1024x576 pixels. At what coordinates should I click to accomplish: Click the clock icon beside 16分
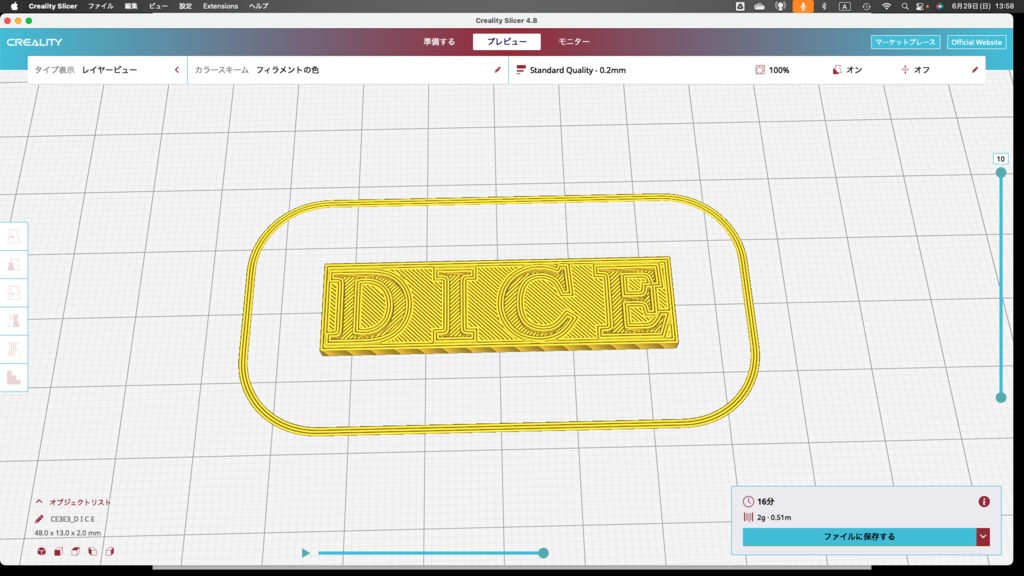pos(748,502)
